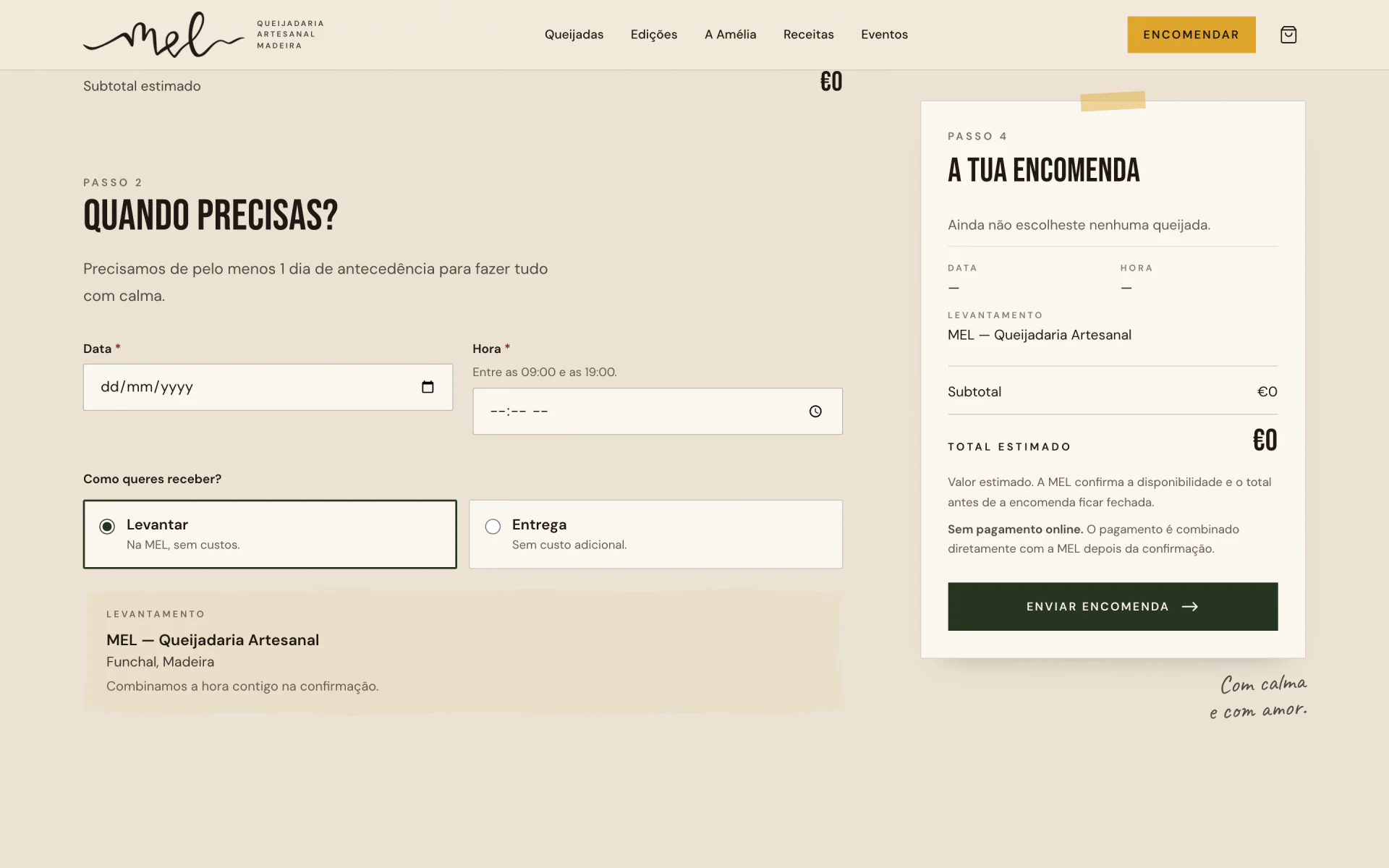Viewport: 1389px width, 868px height.
Task: Click the 'Sem pagamento online.' note
Action: point(1015,529)
